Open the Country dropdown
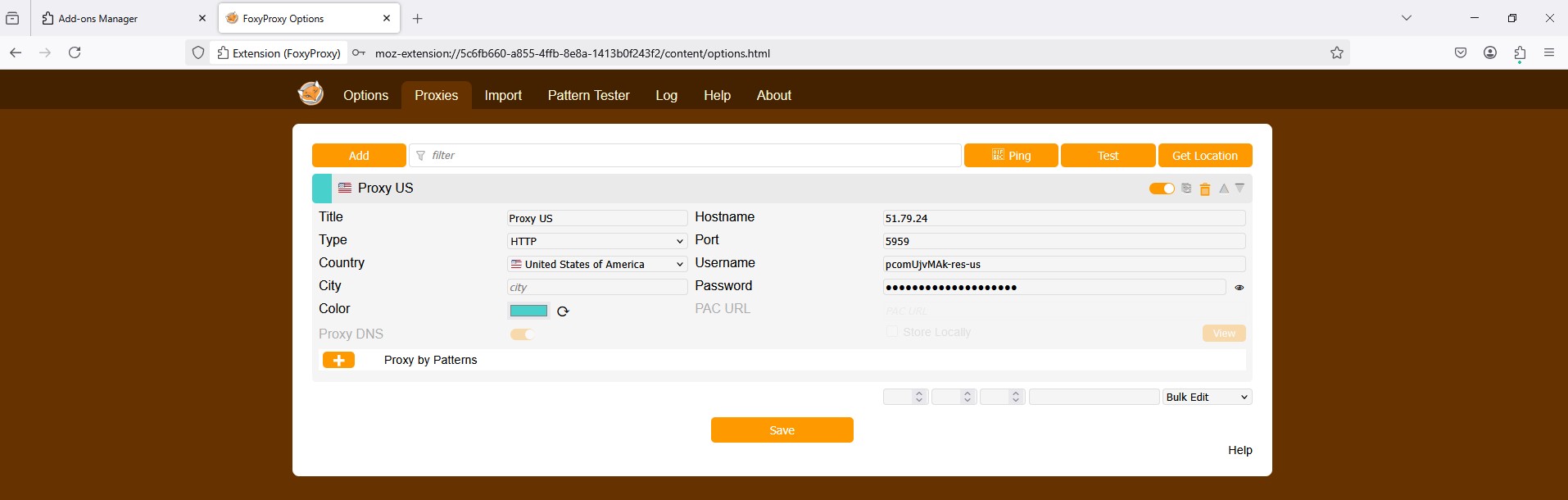Image resolution: width=1568 pixels, height=500 pixels. point(596,265)
